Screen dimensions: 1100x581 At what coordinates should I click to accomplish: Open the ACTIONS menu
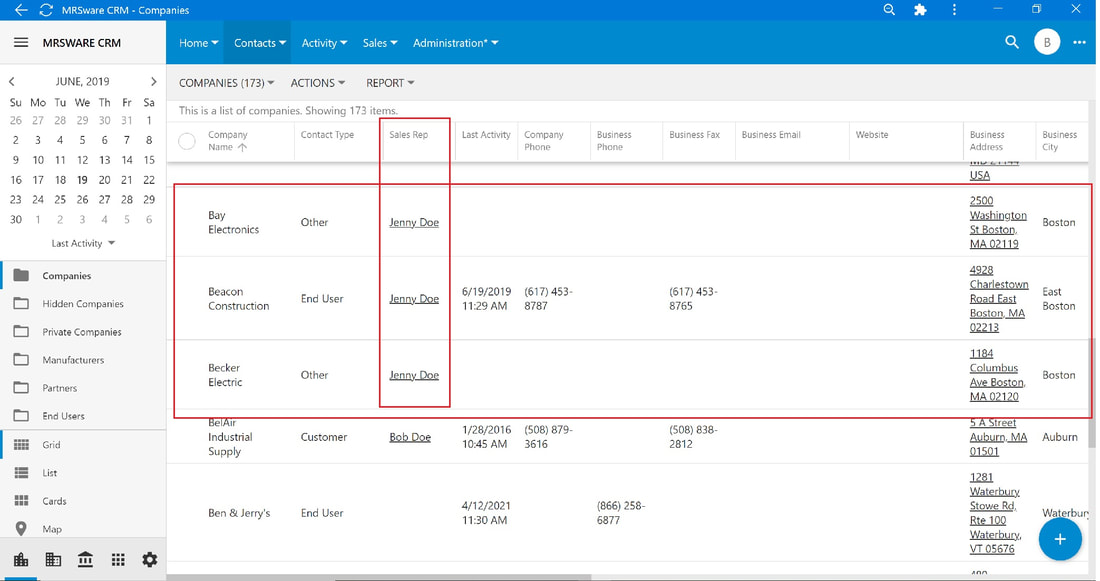pos(318,83)
